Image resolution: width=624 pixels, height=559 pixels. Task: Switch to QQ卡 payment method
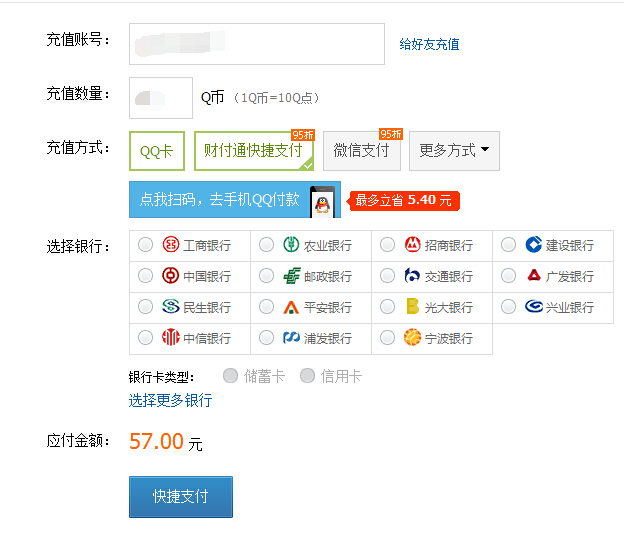(157, 151)
